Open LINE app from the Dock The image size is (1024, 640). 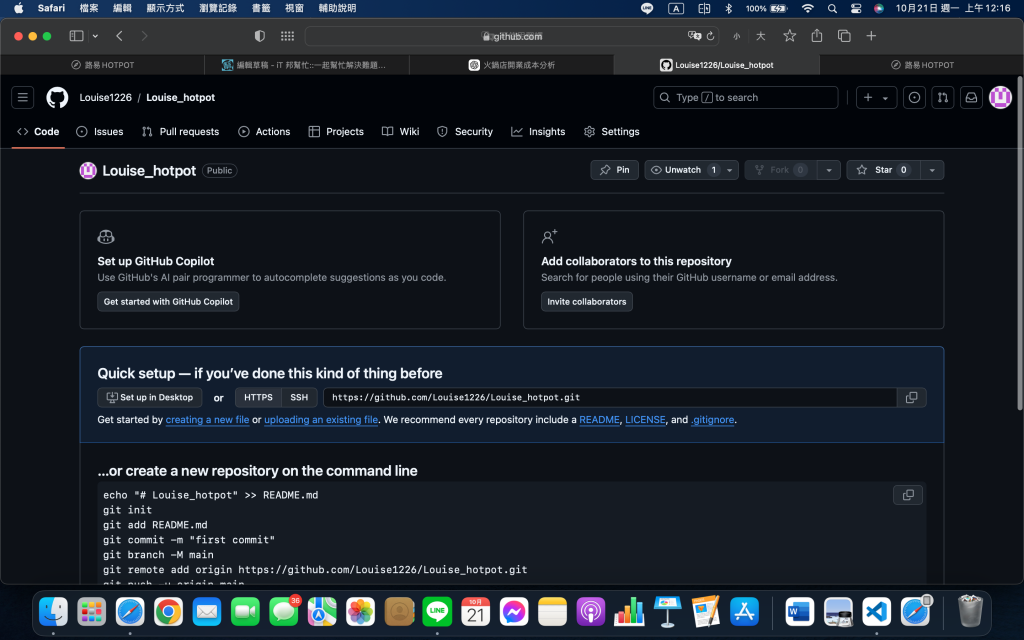tap(437, 613)
